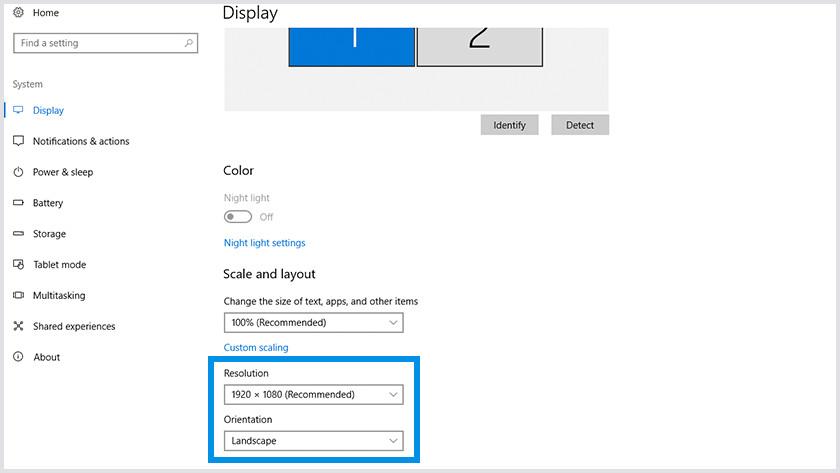This screenshot has width=840, height=473.
Task: Open the About info icon
Action: coord(18,357)
